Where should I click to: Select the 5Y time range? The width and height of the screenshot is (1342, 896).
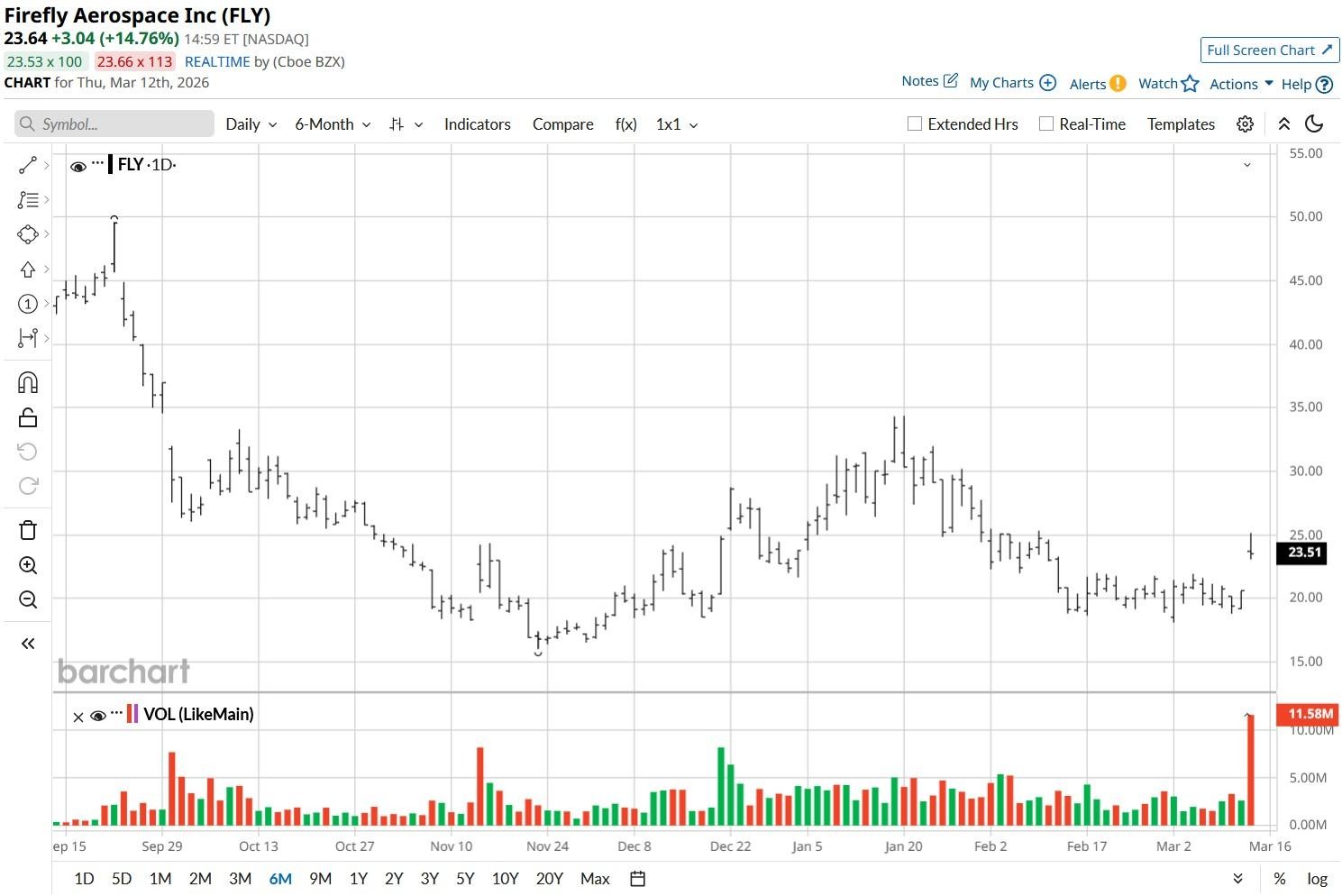tap(465, 879)
